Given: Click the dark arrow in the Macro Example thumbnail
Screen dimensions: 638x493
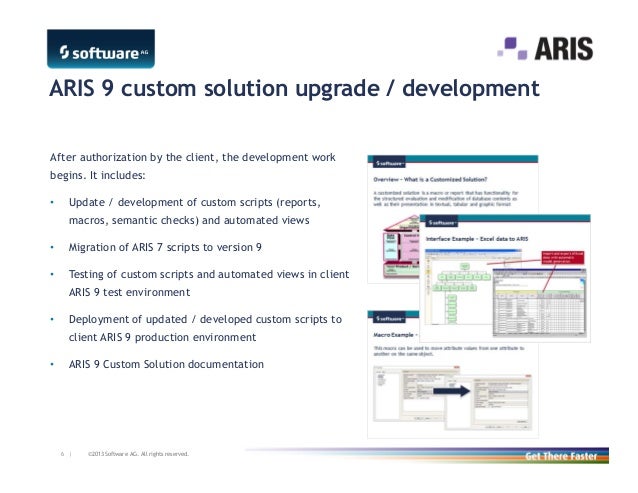Looking at the screenshot, I should [452, 391].
